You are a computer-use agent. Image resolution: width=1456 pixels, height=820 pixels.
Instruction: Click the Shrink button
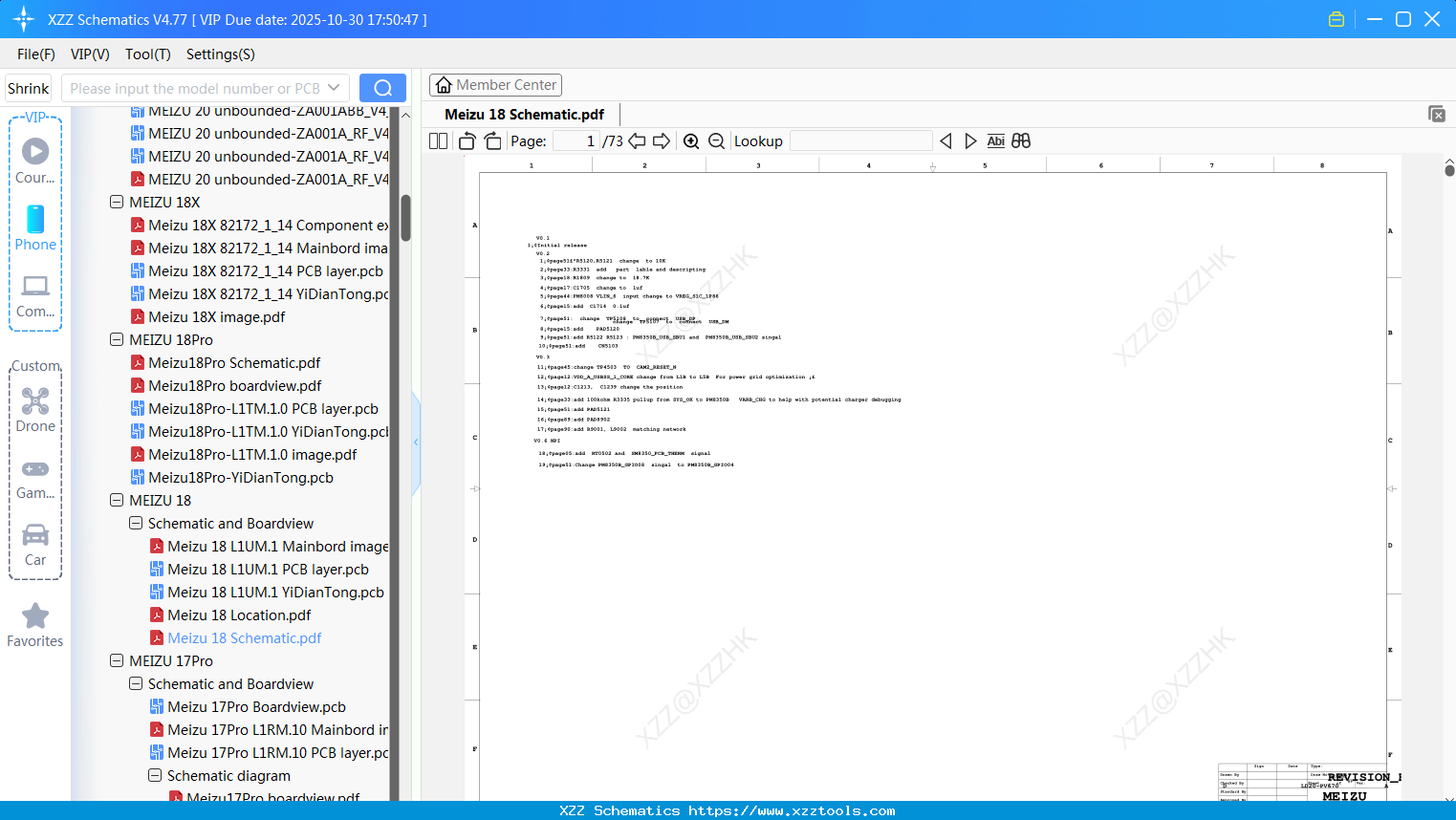click(29, 88)
